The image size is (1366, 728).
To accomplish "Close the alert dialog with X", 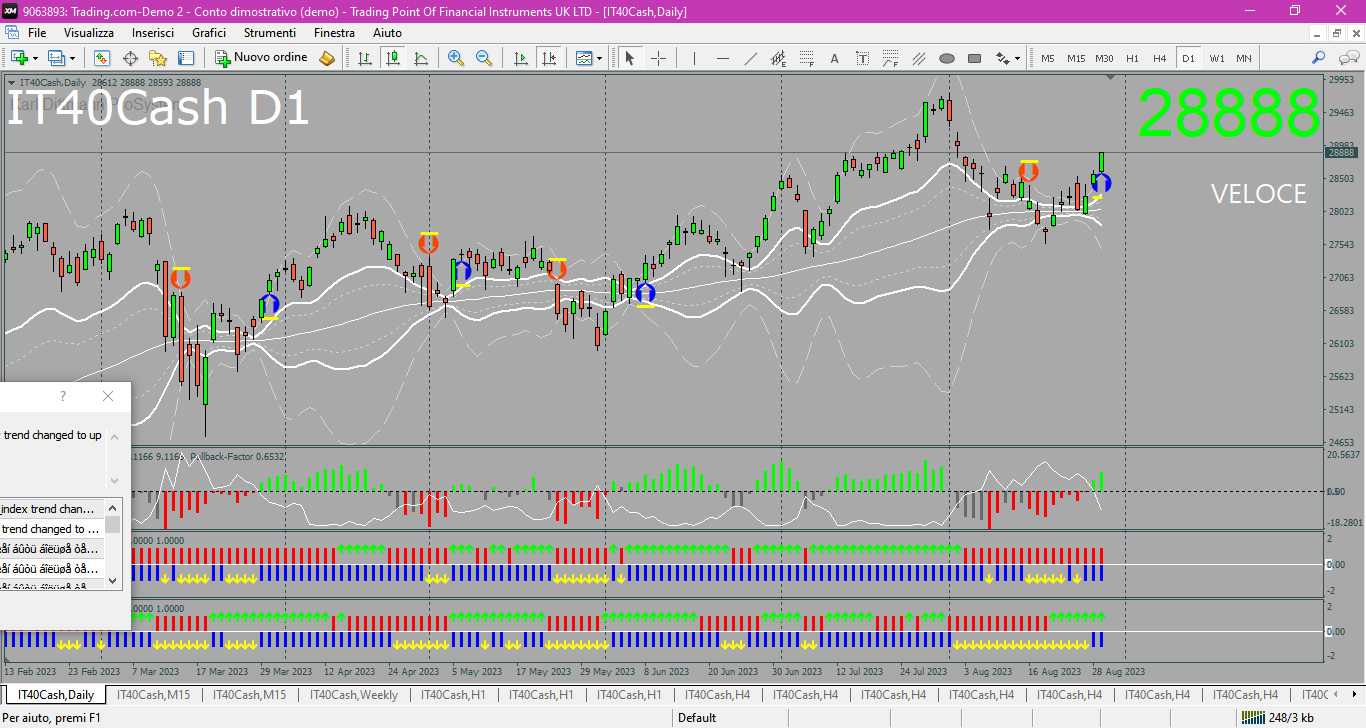I will [108, 396].
